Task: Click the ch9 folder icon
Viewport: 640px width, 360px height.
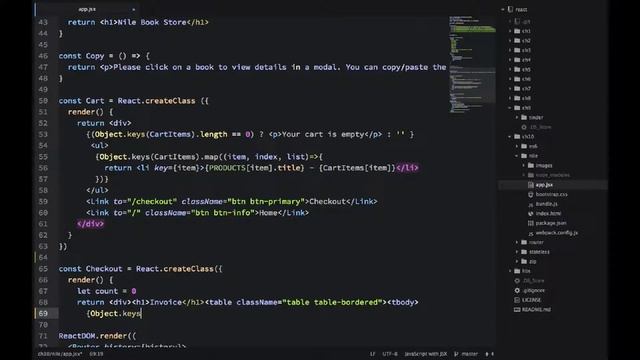Action: click(517, 108)
